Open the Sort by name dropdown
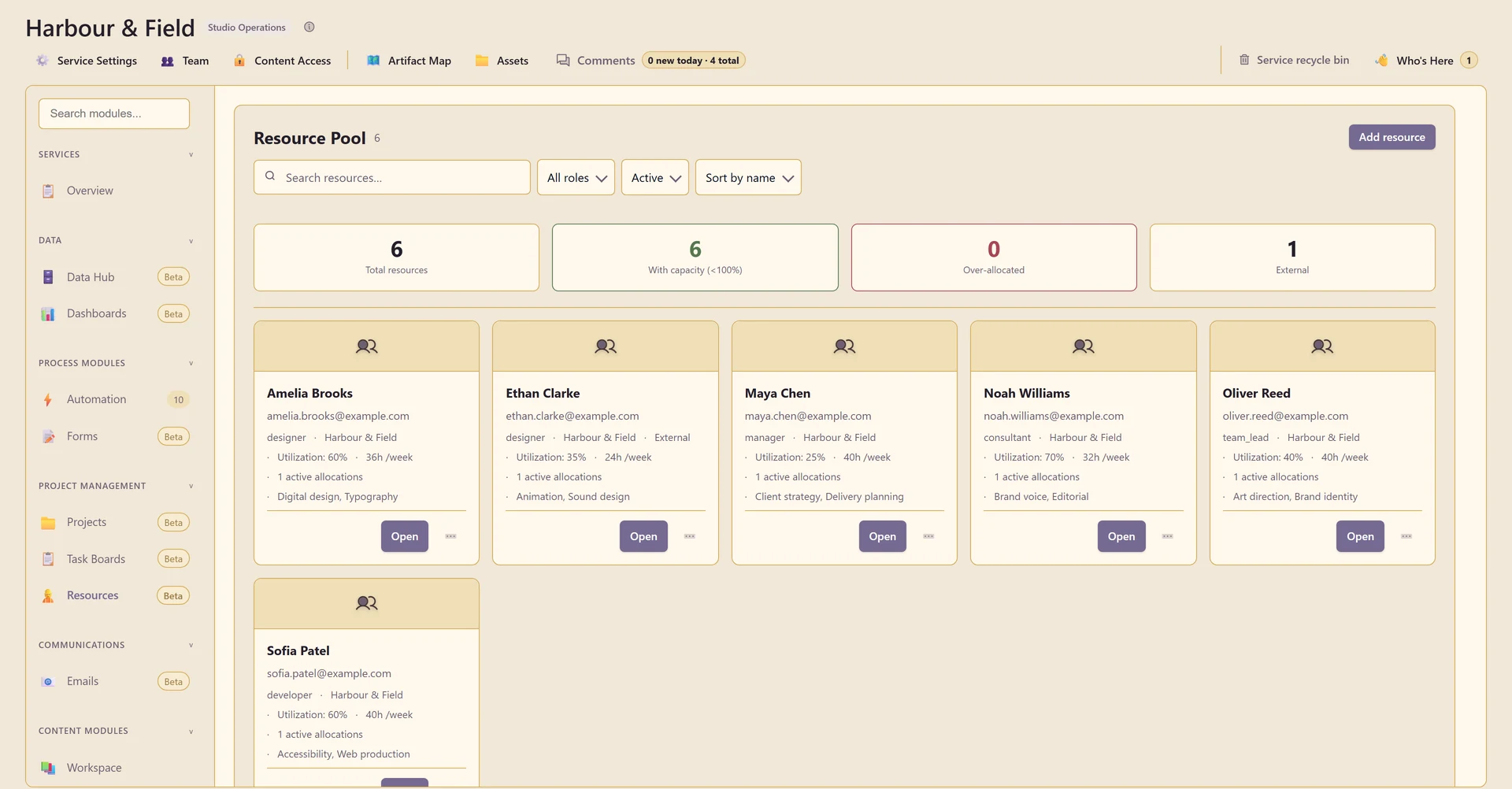 click(748, 177)
